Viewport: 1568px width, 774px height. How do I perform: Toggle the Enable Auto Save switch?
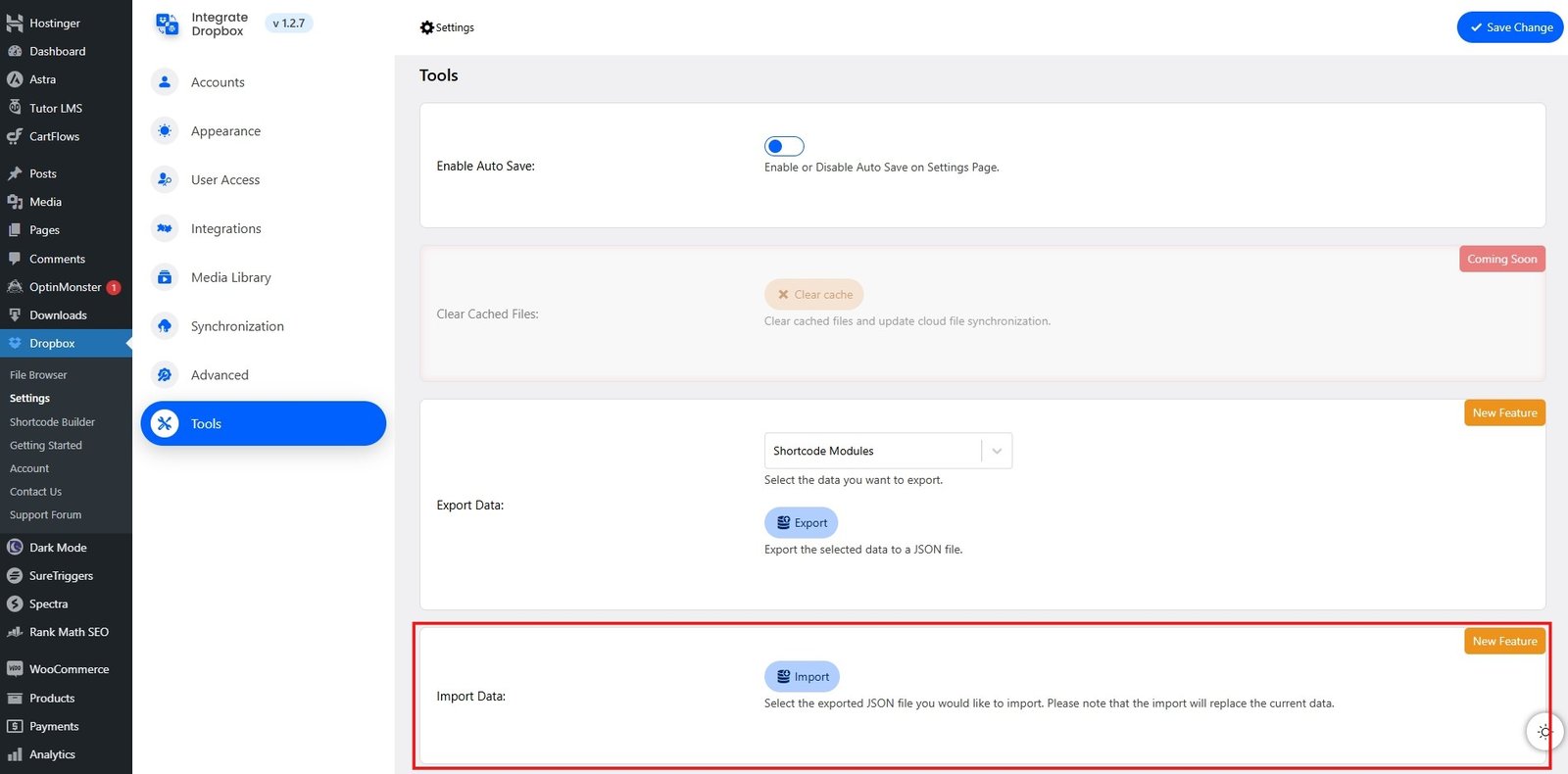[x=784, y=146]
